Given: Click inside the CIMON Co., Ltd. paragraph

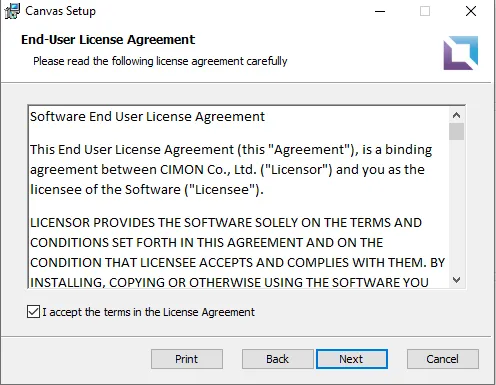Looking at the screenshot, I should point(231,170).
